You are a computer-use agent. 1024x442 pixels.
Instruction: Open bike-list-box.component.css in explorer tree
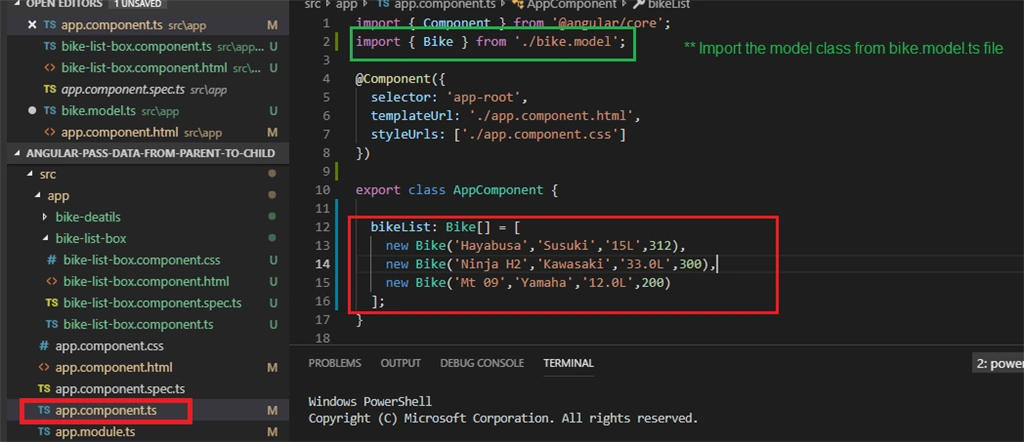click(142, 260)
